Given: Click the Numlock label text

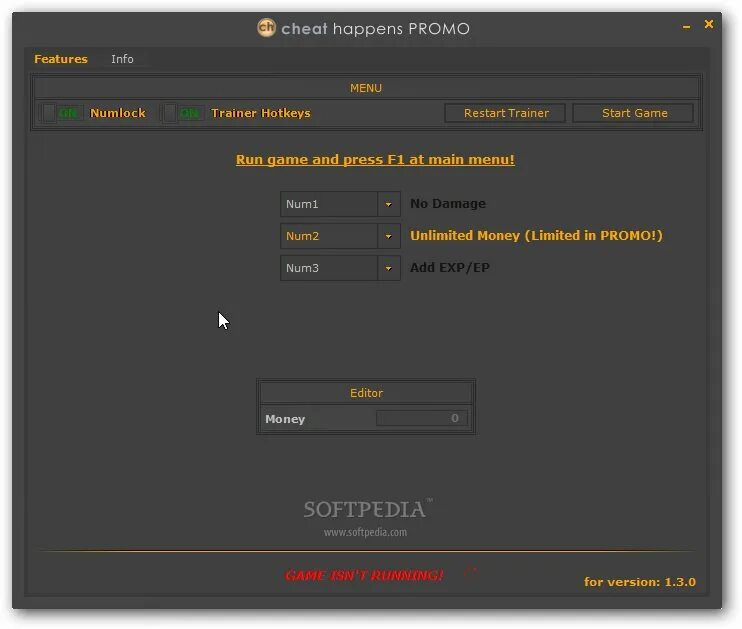Looking at the screenshot, I should tap(118, 113).
